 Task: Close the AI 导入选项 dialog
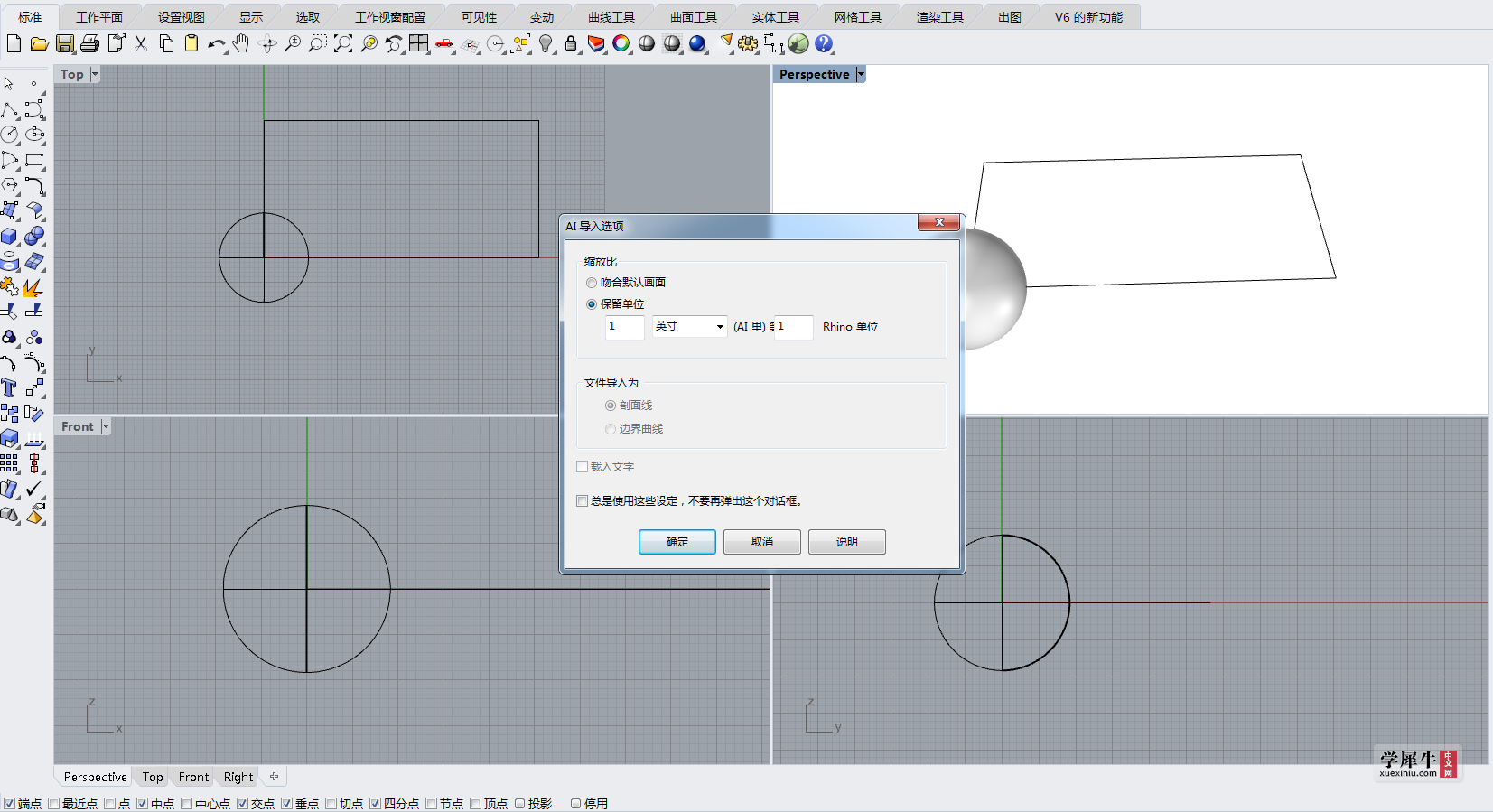tap(939, 222)
